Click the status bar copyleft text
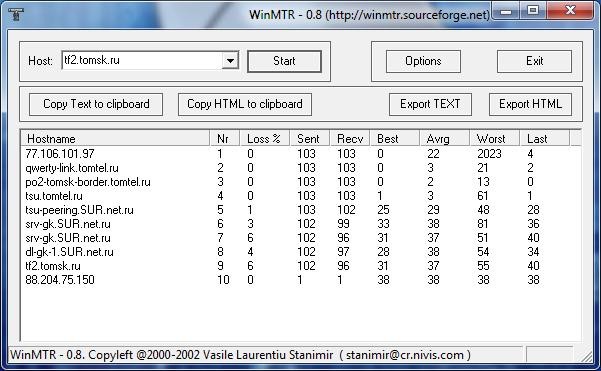Image resolution: width=601 pixels, height=371 pixels. [x=240, y=355]
